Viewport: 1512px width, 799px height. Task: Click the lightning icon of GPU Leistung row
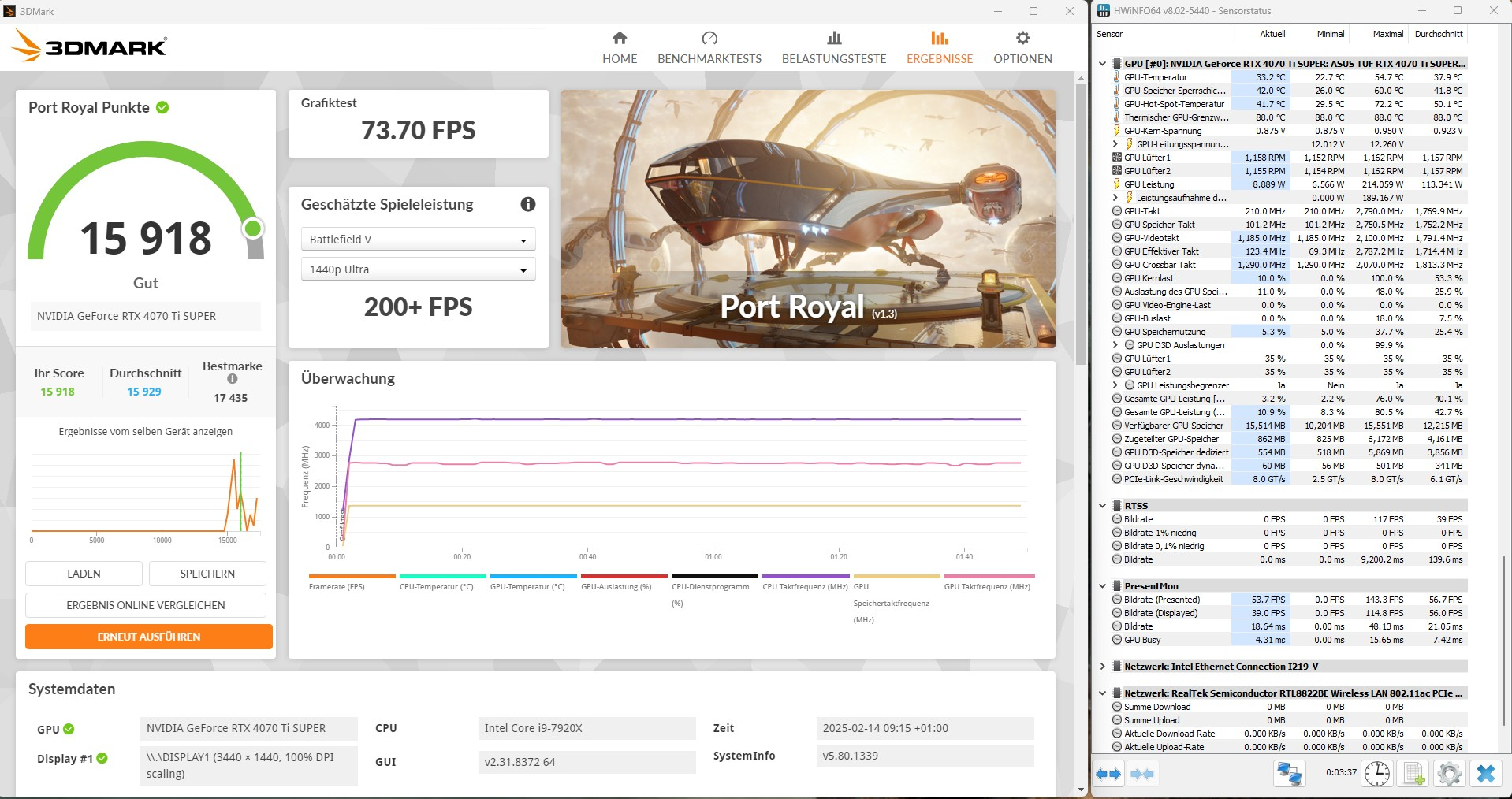(1116, 184)
